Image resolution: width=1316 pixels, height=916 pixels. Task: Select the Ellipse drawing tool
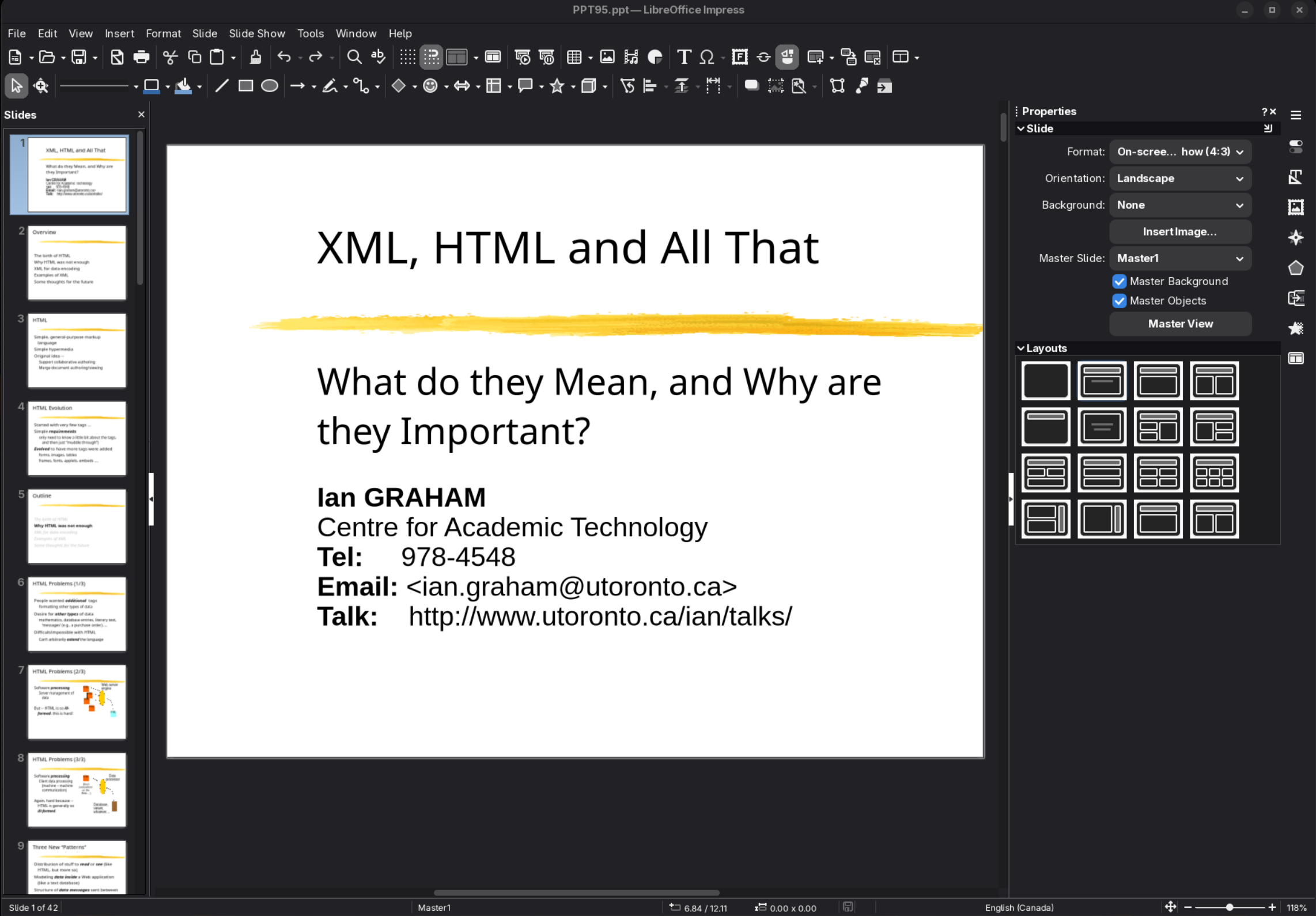pyautogui.click(x=270, y=86)
